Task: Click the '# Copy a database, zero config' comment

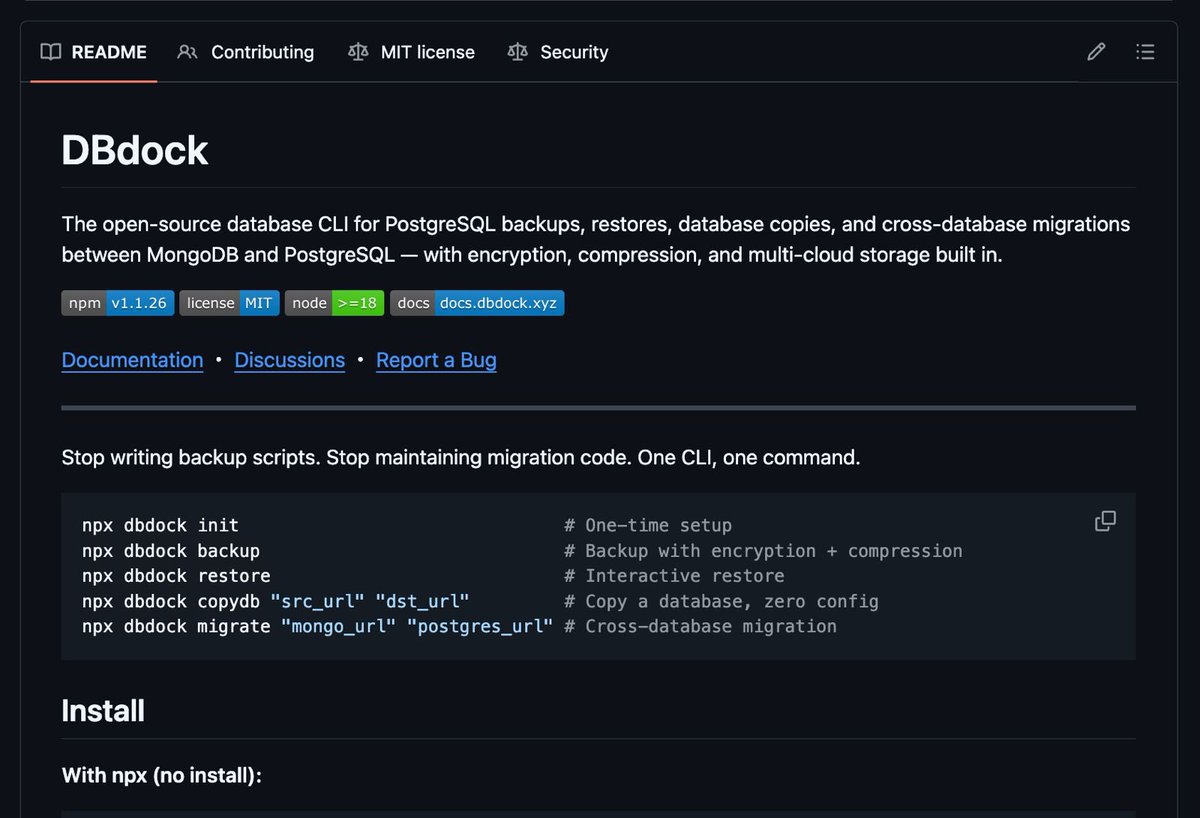Action: point(721,601)
